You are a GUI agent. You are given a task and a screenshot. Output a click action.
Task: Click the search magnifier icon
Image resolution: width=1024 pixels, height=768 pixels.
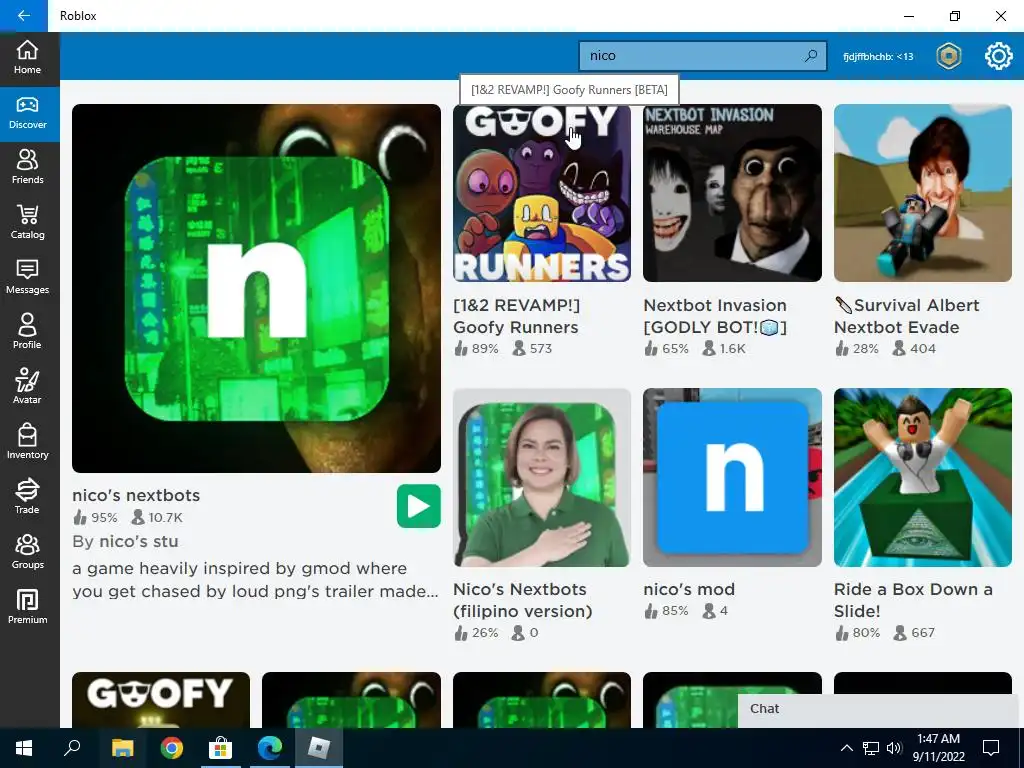click(810, 56)
